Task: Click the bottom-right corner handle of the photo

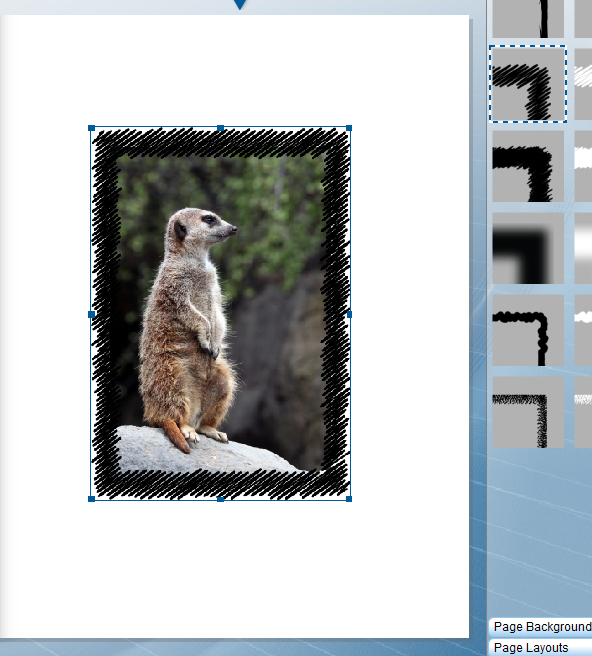Action: [349, 499]
